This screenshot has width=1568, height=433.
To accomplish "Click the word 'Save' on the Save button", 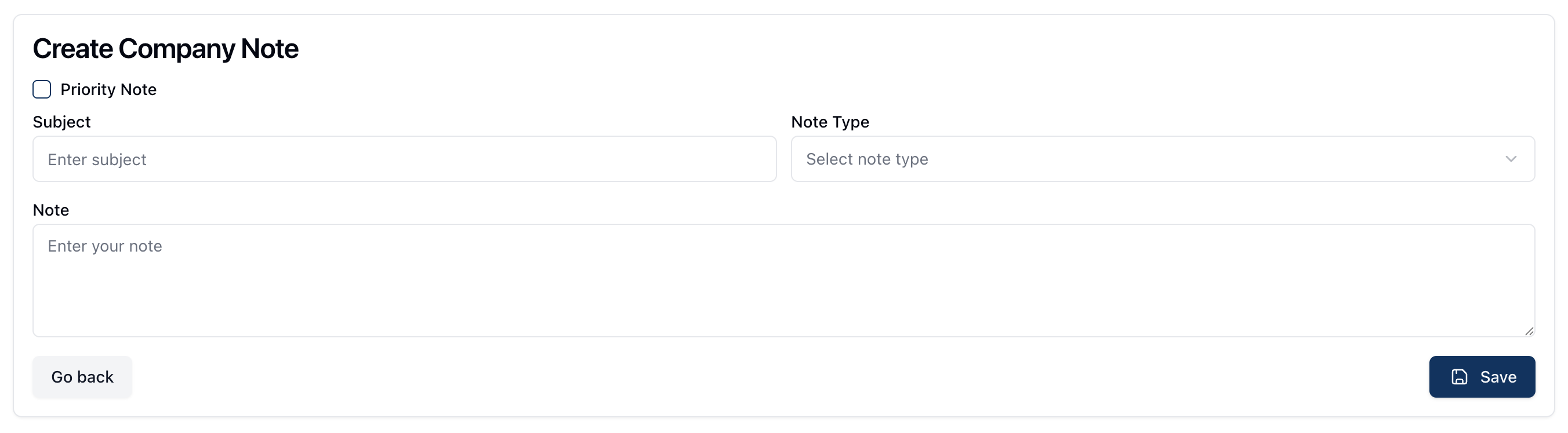I will coord(1498,377).
